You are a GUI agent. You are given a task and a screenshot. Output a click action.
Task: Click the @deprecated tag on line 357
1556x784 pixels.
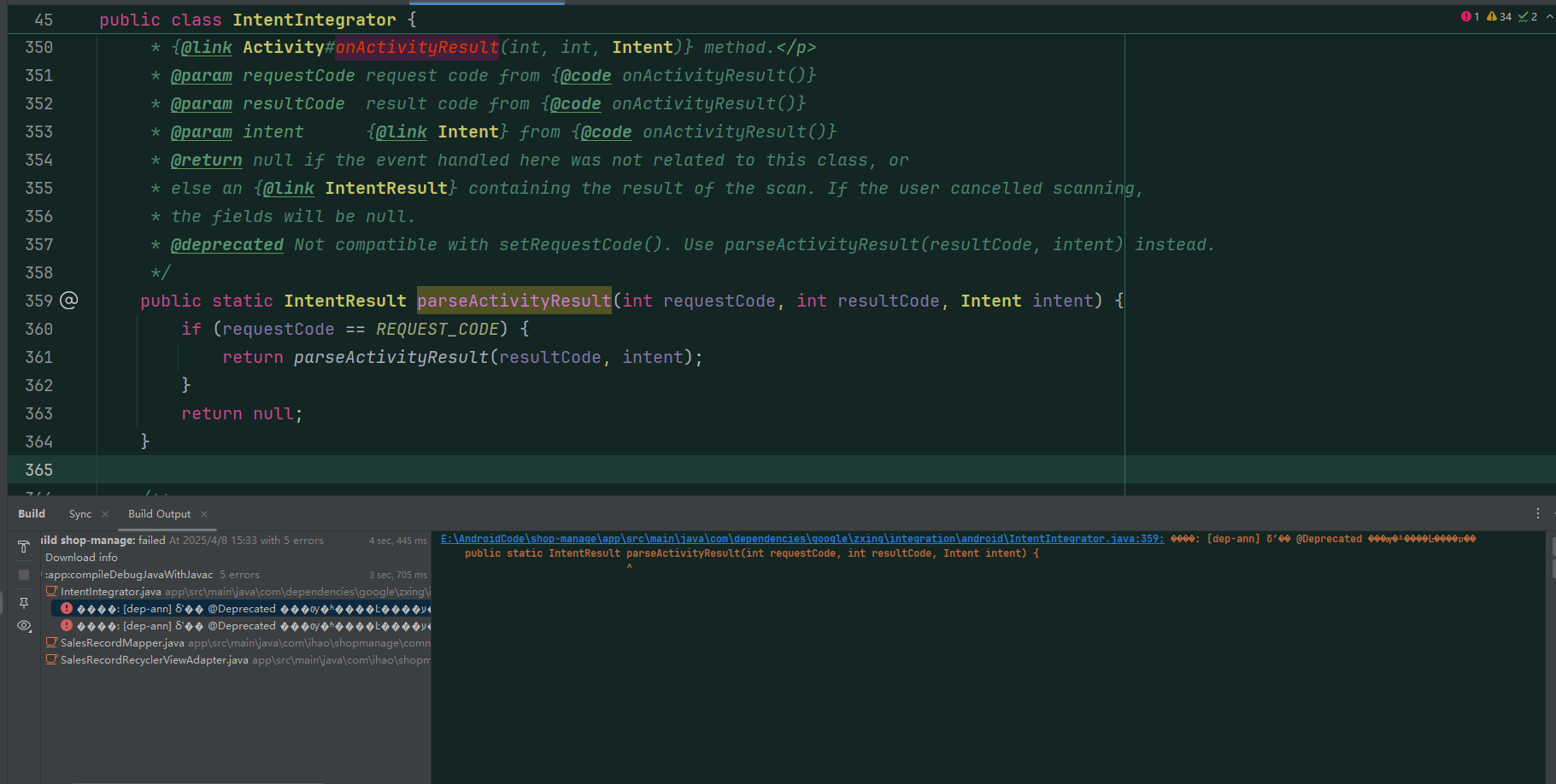227,244
